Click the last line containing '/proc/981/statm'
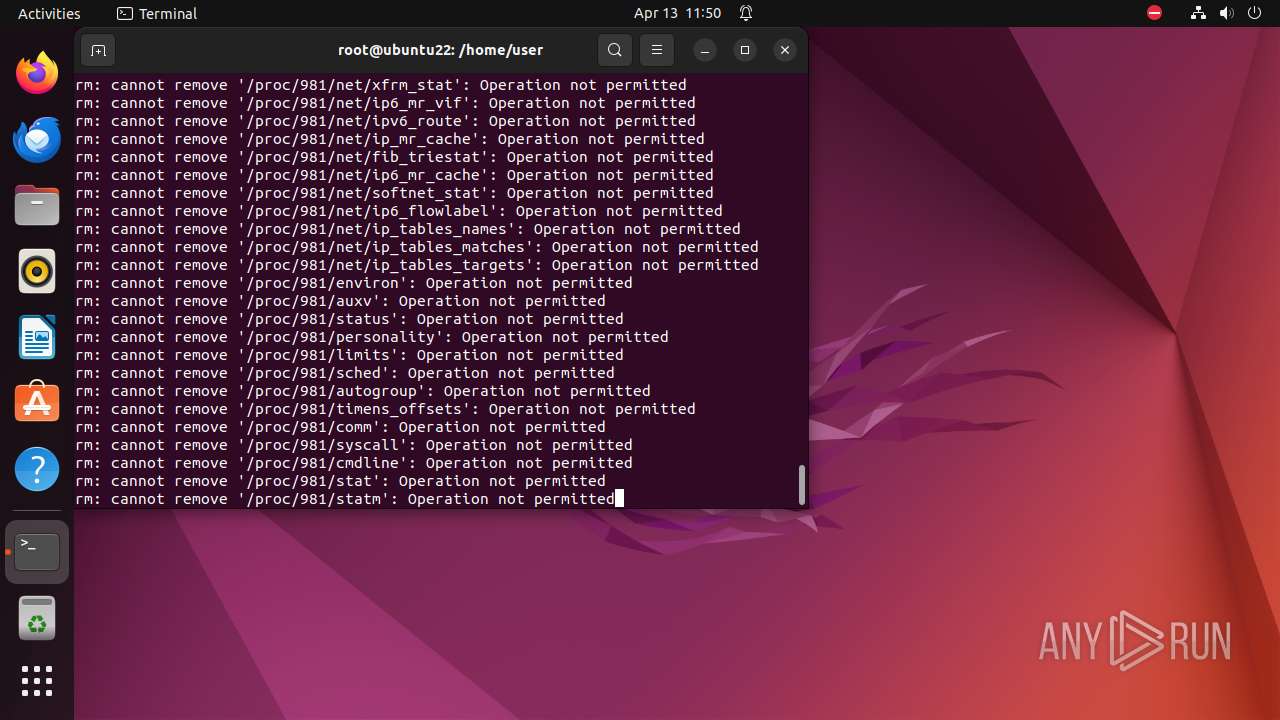 pyautogui.click(x=345, y=499)
